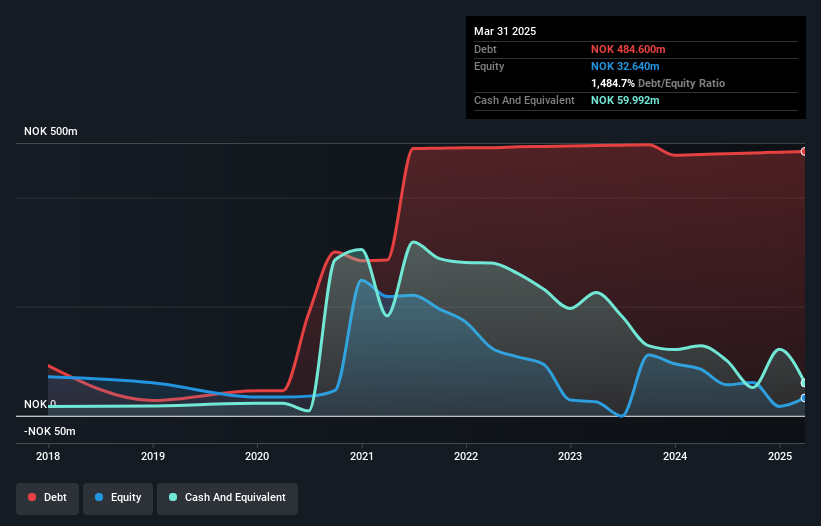Click the 2018 x-axis label
The image size is (821, 526).
point(48,456)
